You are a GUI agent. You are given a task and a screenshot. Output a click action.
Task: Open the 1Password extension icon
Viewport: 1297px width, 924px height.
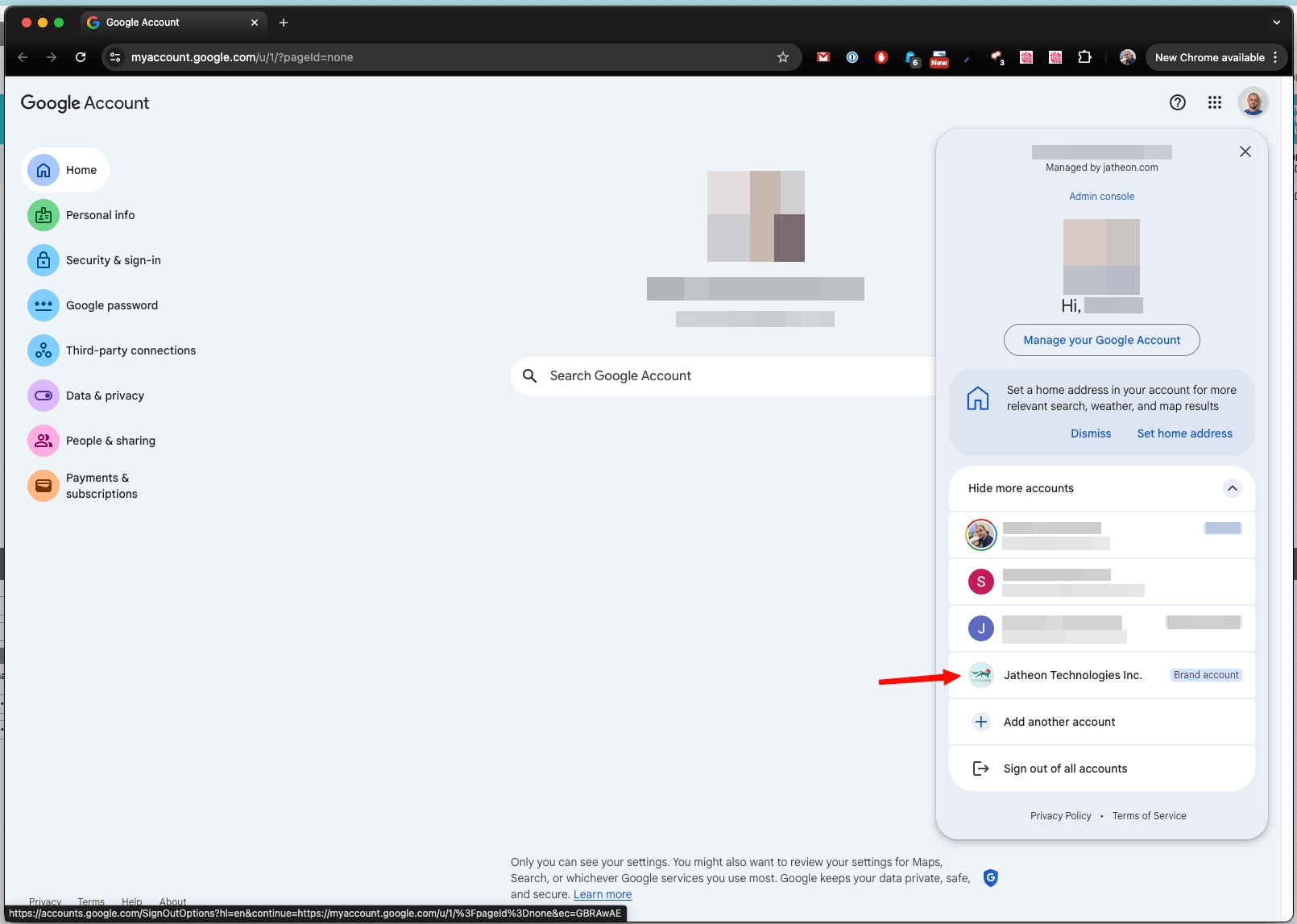click(852, 57)
